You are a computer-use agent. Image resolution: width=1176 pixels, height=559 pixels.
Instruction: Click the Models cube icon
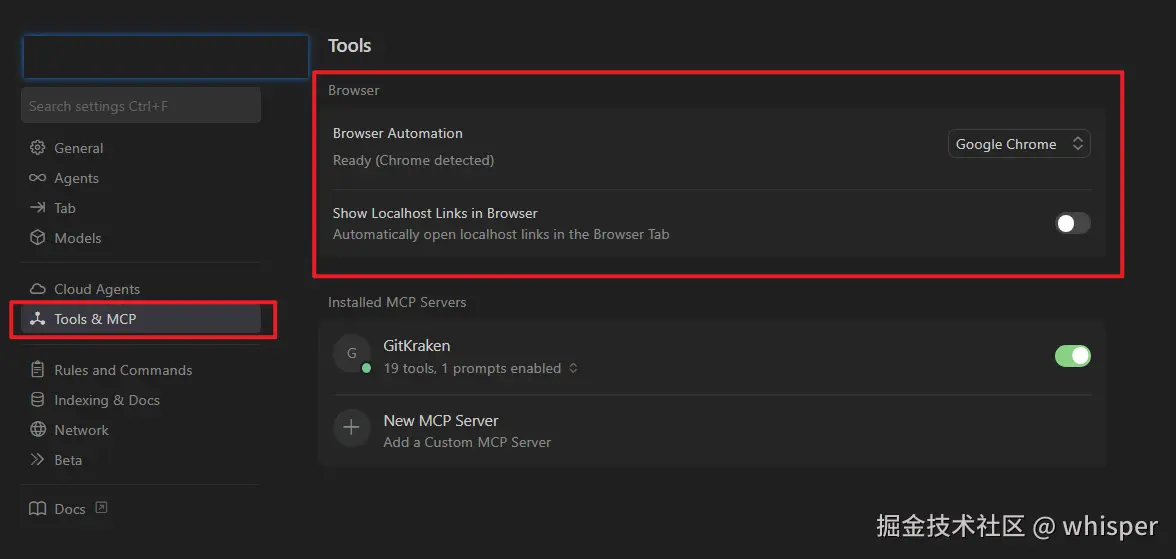tap(38, 238)
